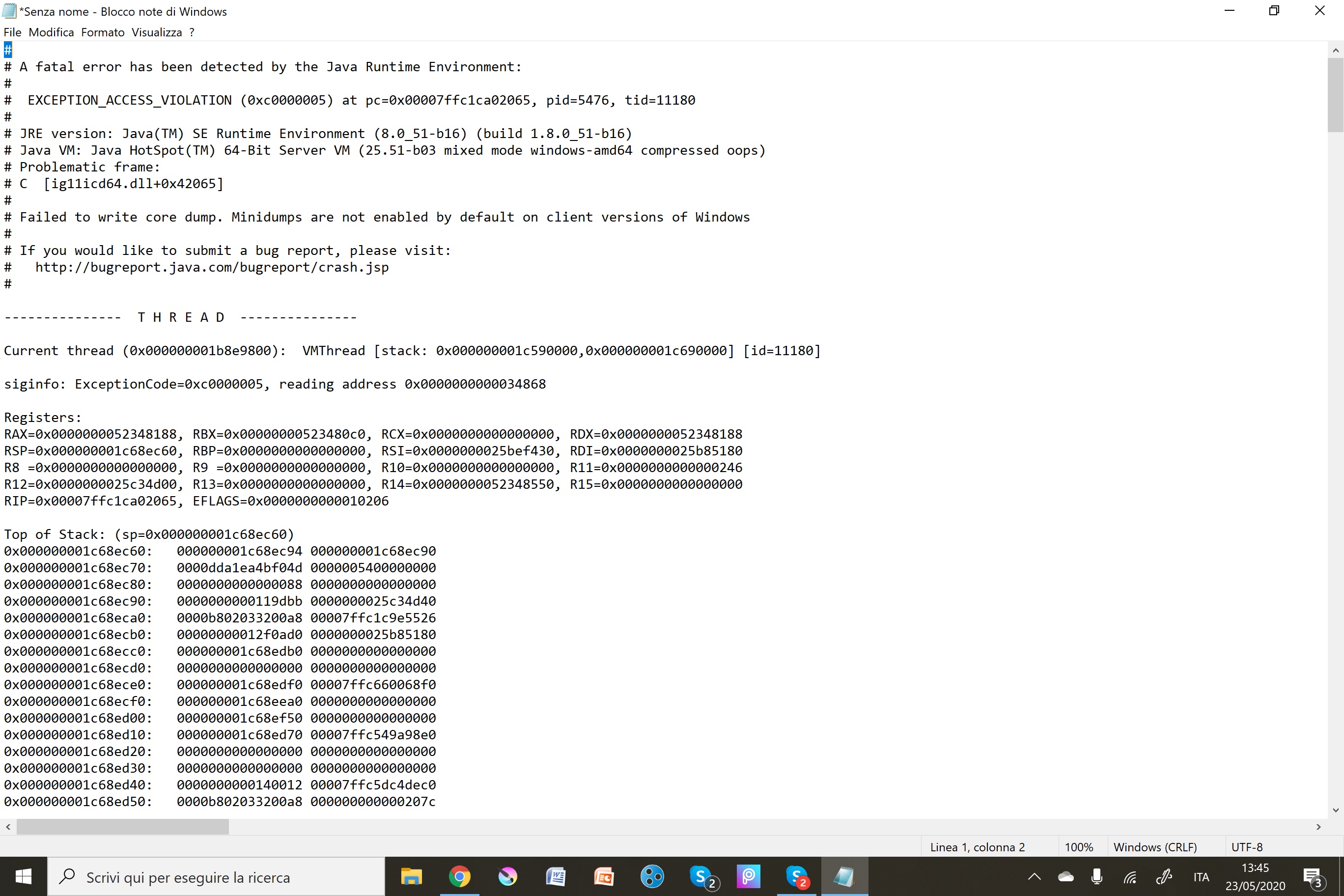1344x896 pixels.
Task: Open PicsArt from the taskbar
Action: (748, 876)
